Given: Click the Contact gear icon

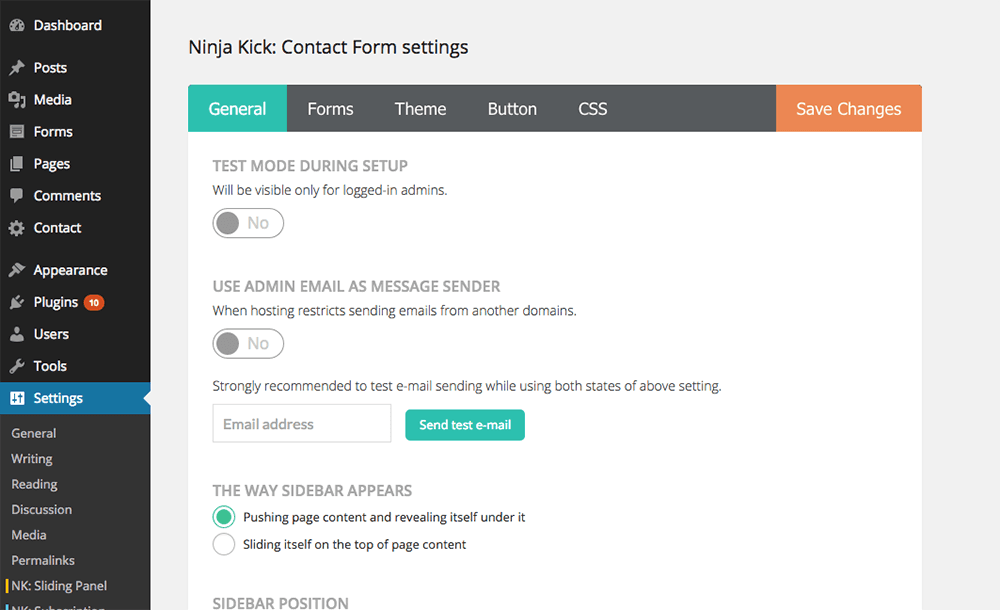Looking at the screenshot, I should [17, 228].
